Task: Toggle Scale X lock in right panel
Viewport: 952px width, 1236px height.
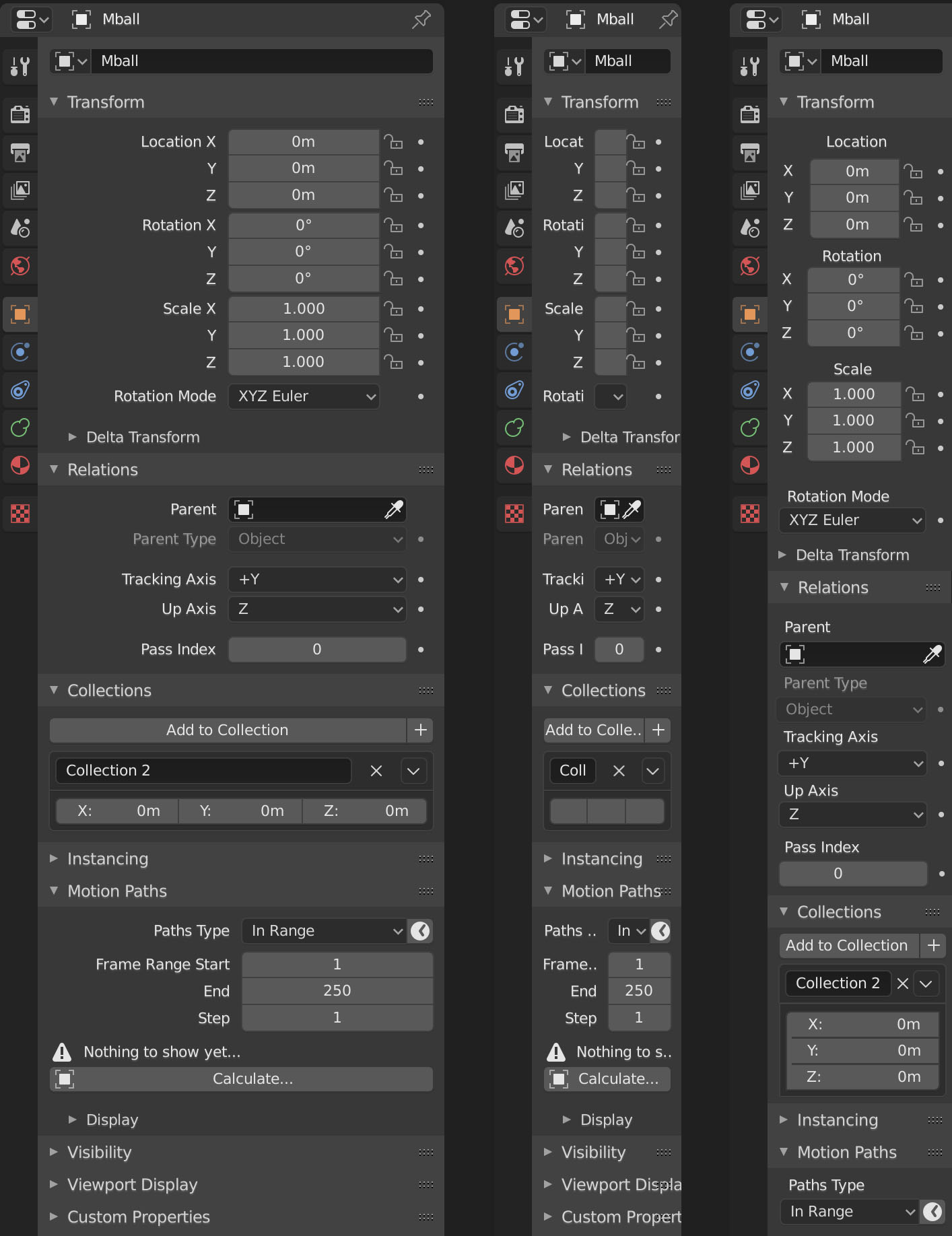Action: 914,394
